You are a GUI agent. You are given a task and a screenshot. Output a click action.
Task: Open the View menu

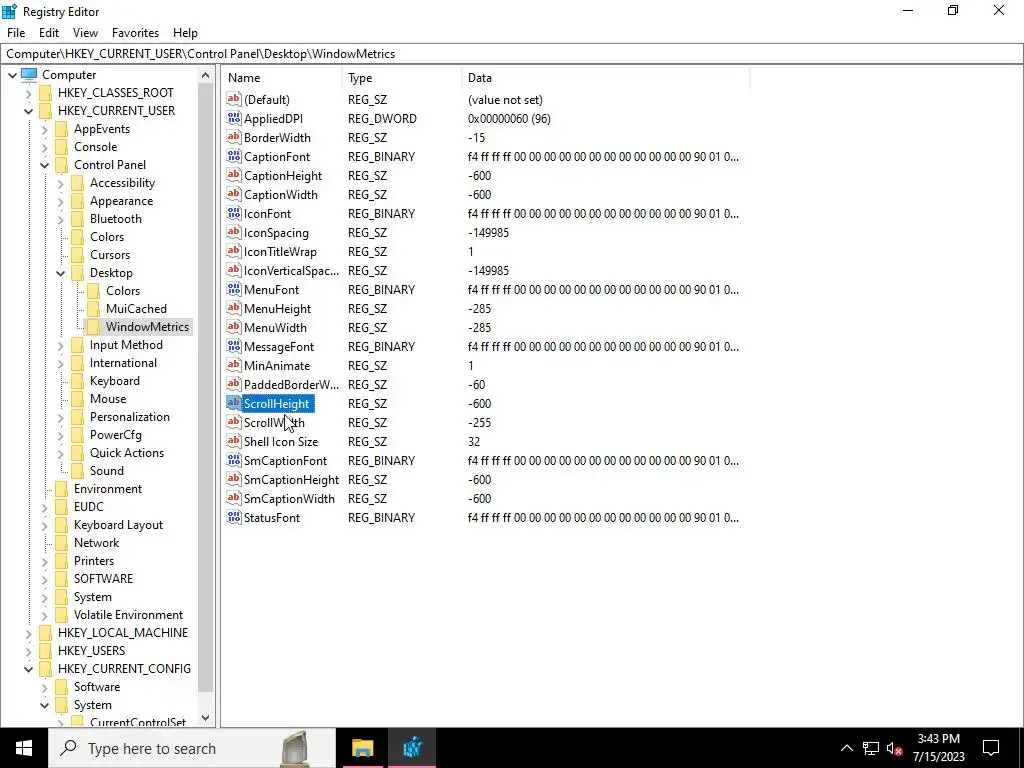(x=86, y=33)
